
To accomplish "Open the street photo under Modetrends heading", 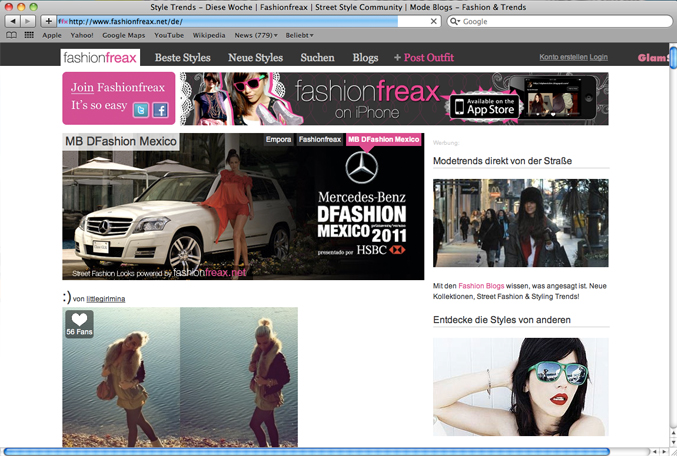I will 521,223.
